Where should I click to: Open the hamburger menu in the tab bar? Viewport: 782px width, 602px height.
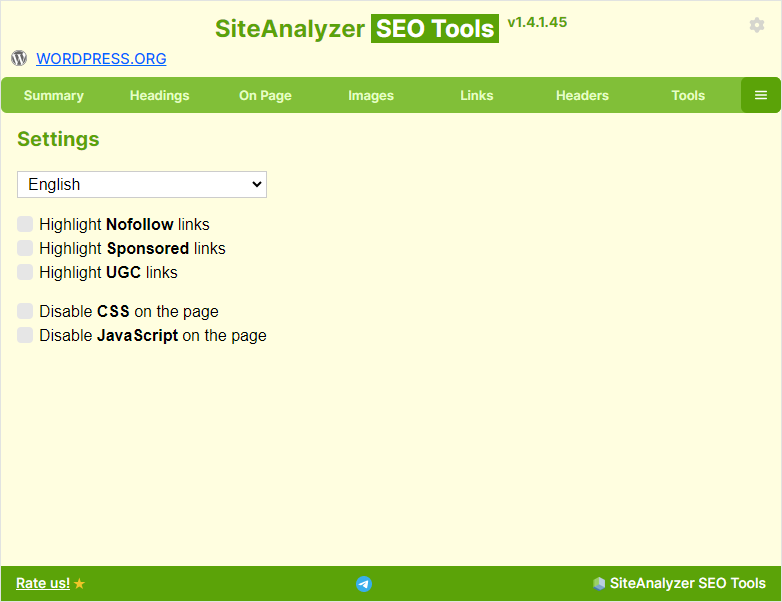(x=761, y=95)
